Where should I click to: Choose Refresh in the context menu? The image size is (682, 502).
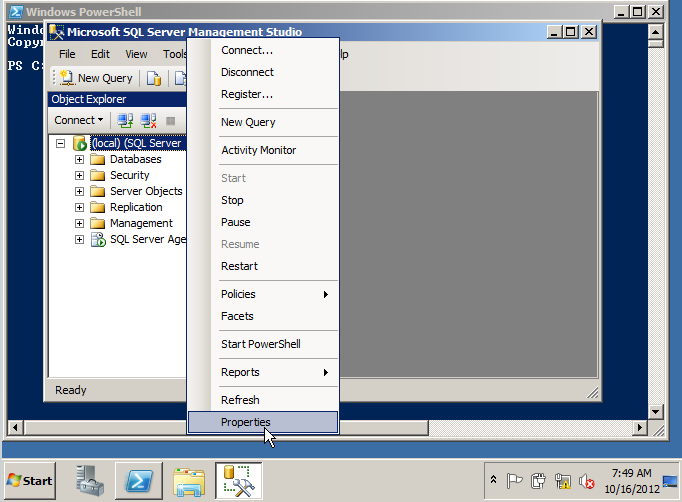[x=263, y=400]
